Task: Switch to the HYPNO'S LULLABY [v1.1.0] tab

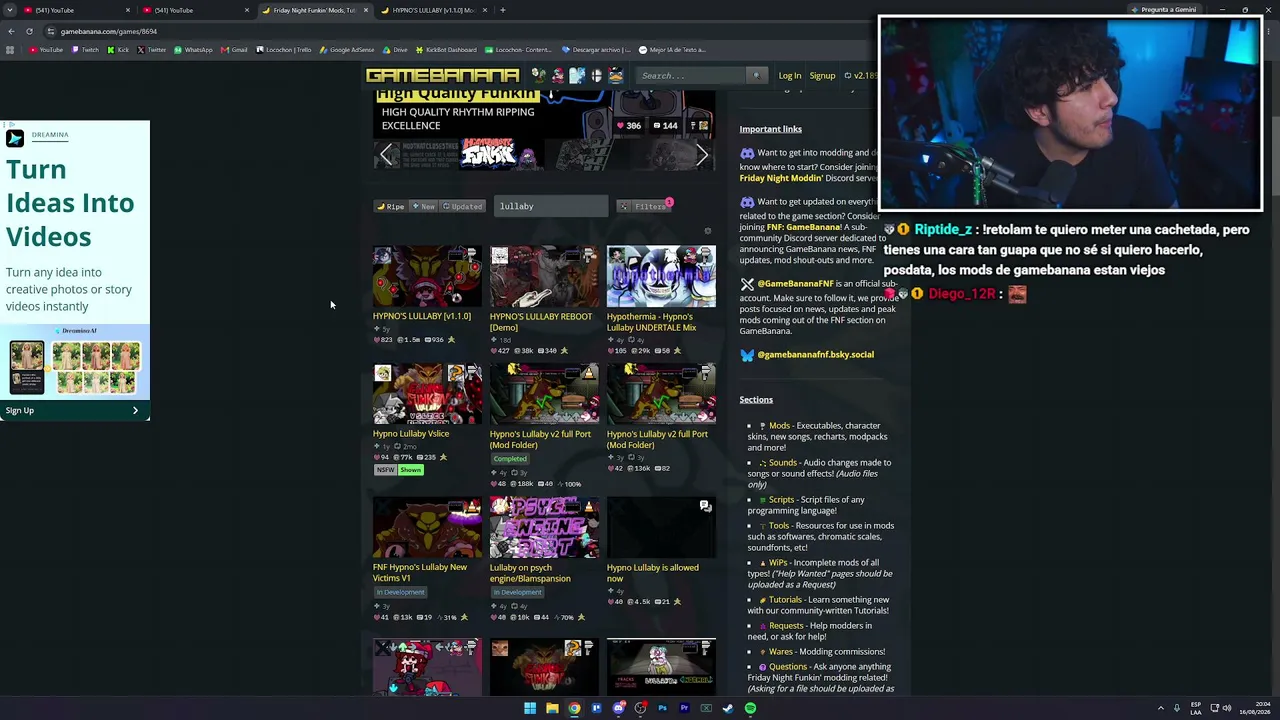Action: point(434,10)
